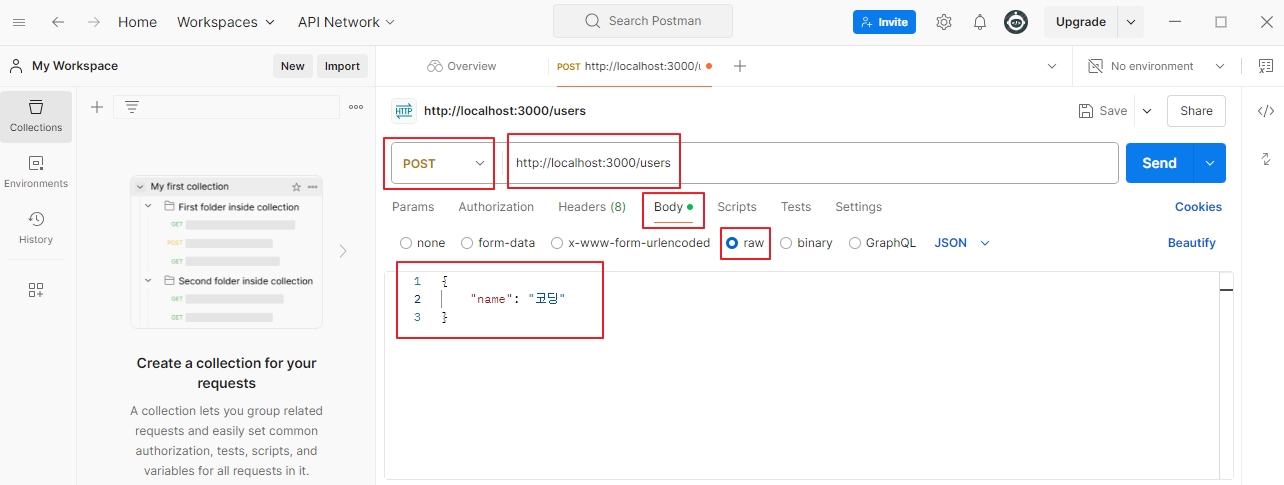The width and height of the screenshot is (1284, 485).
Task: Open the Collections sidebar icon
Action: (x=36, y=116)
